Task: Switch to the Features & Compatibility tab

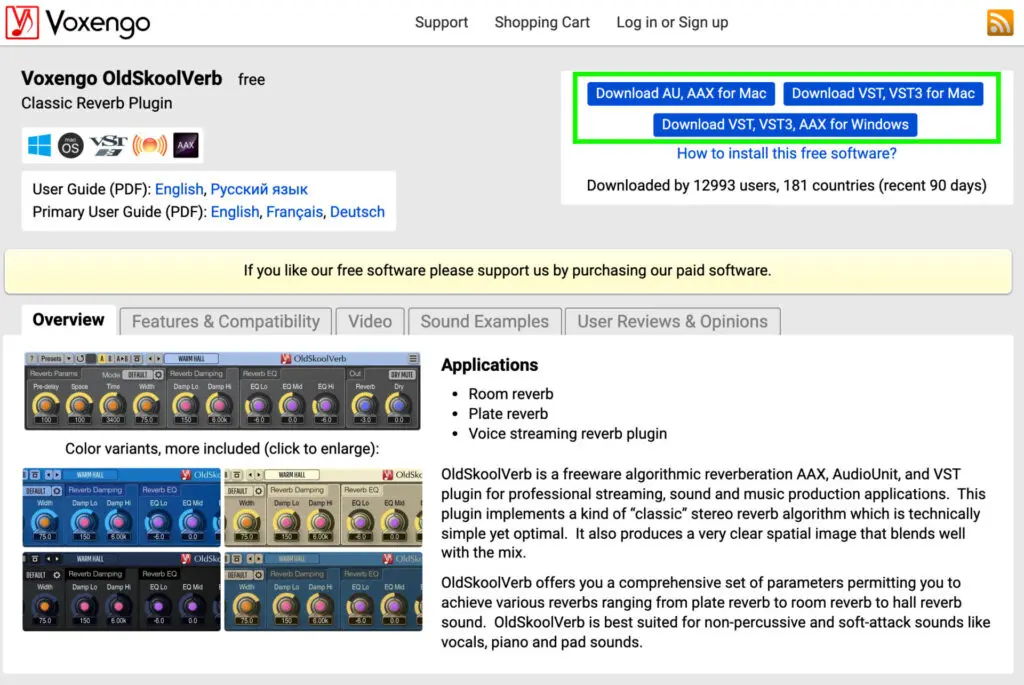Action: coord(225,321)
